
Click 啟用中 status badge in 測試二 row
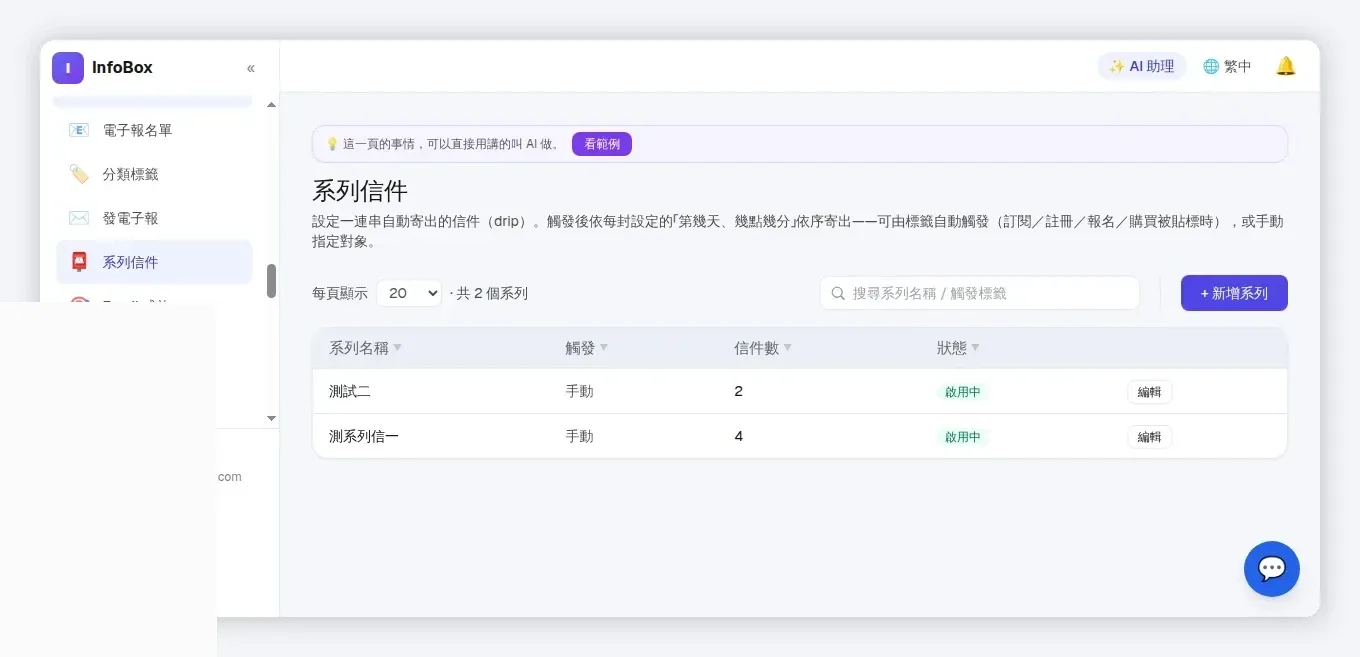coord(963,392)
